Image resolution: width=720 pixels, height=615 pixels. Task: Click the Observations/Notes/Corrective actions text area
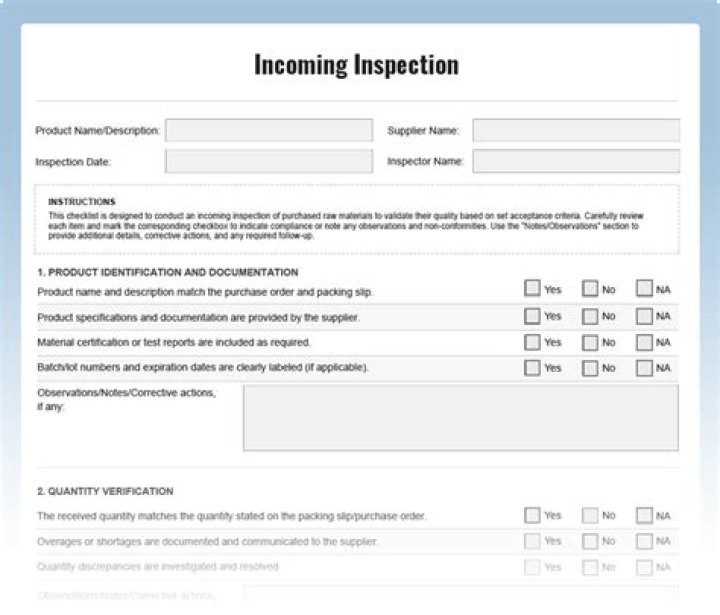pos(460,417)
